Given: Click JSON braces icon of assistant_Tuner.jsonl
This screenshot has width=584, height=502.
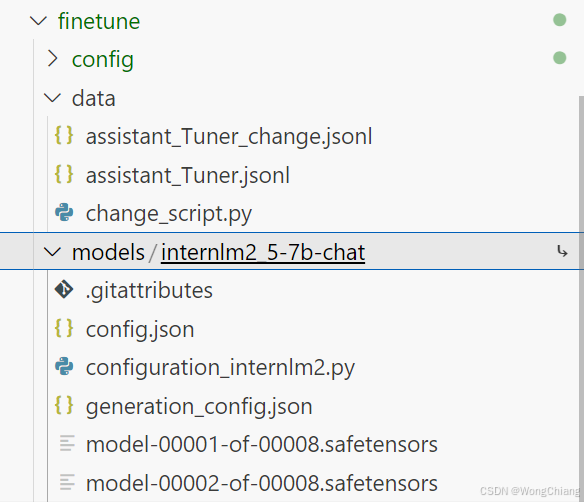Looking at the screenshot, I should point(64,174).
